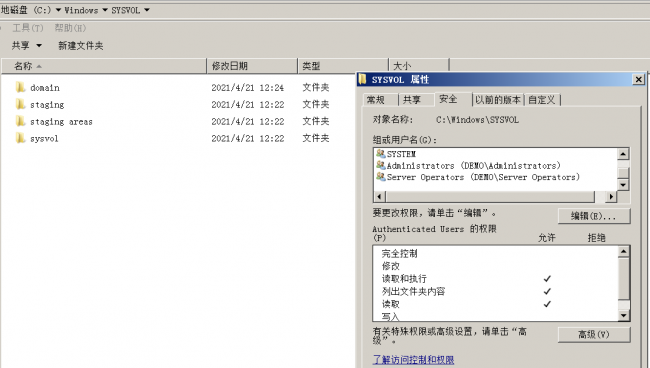
Task: Open the 了解访问控制和权限 link
Action: point(413,359)
